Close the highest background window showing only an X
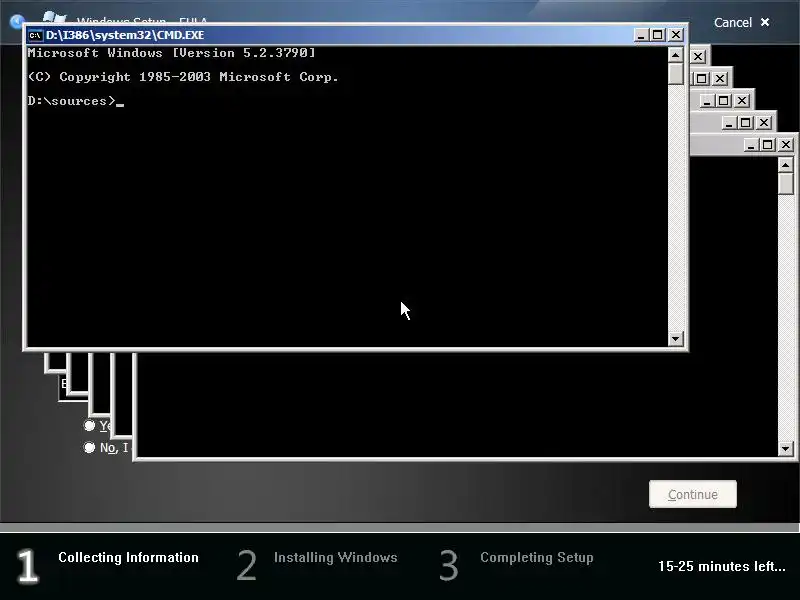This screenshot has width=800, height=600. (698, 57)
